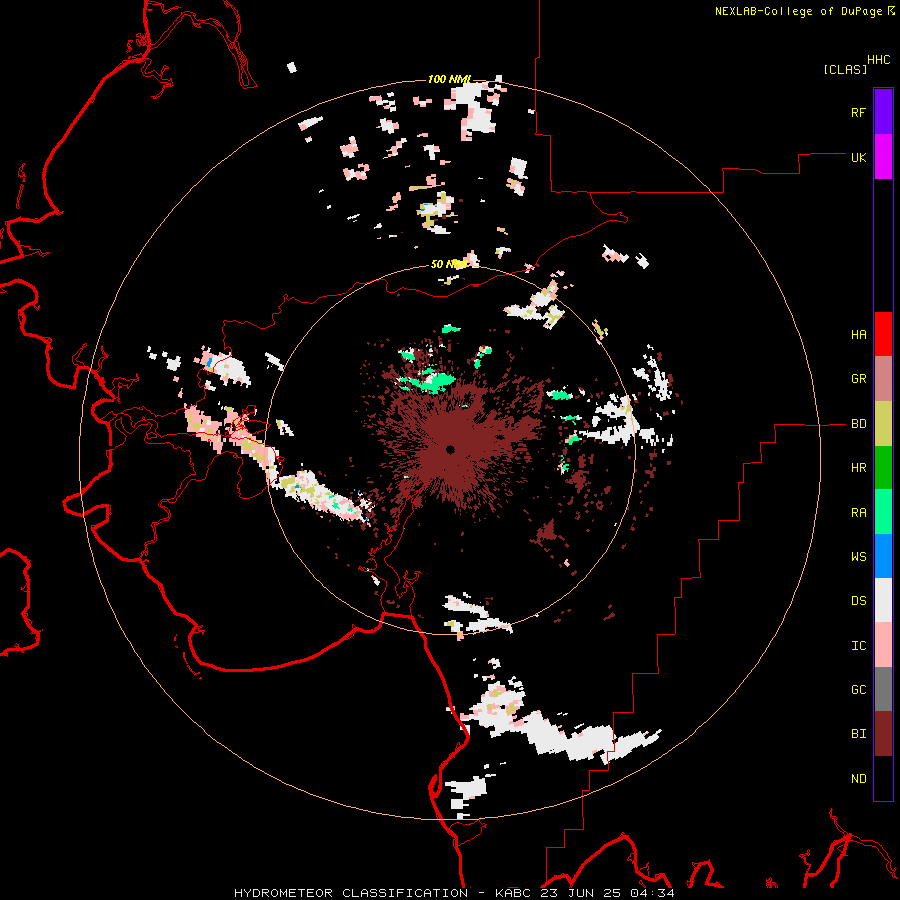Click the HA legend label
The width and height of the screenshot is (900, 900).
[x=858, y=335]
